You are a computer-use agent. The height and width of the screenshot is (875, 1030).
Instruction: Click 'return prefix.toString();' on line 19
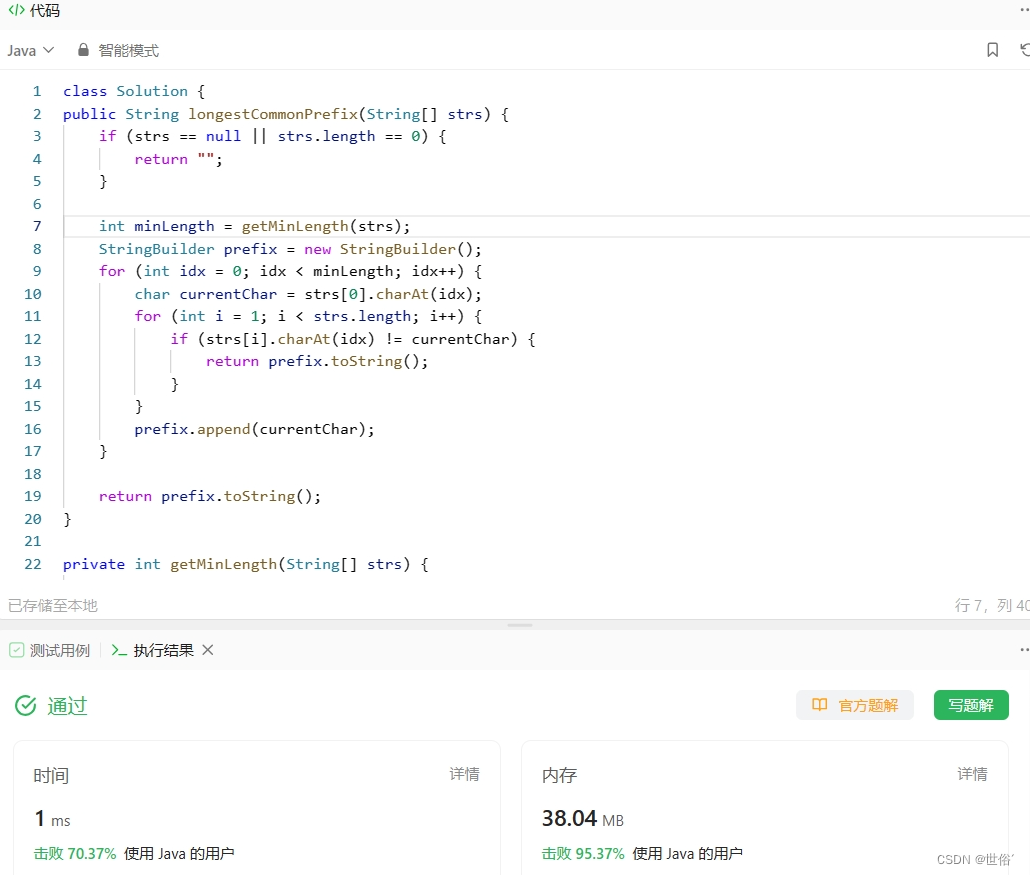coord(210,496)
